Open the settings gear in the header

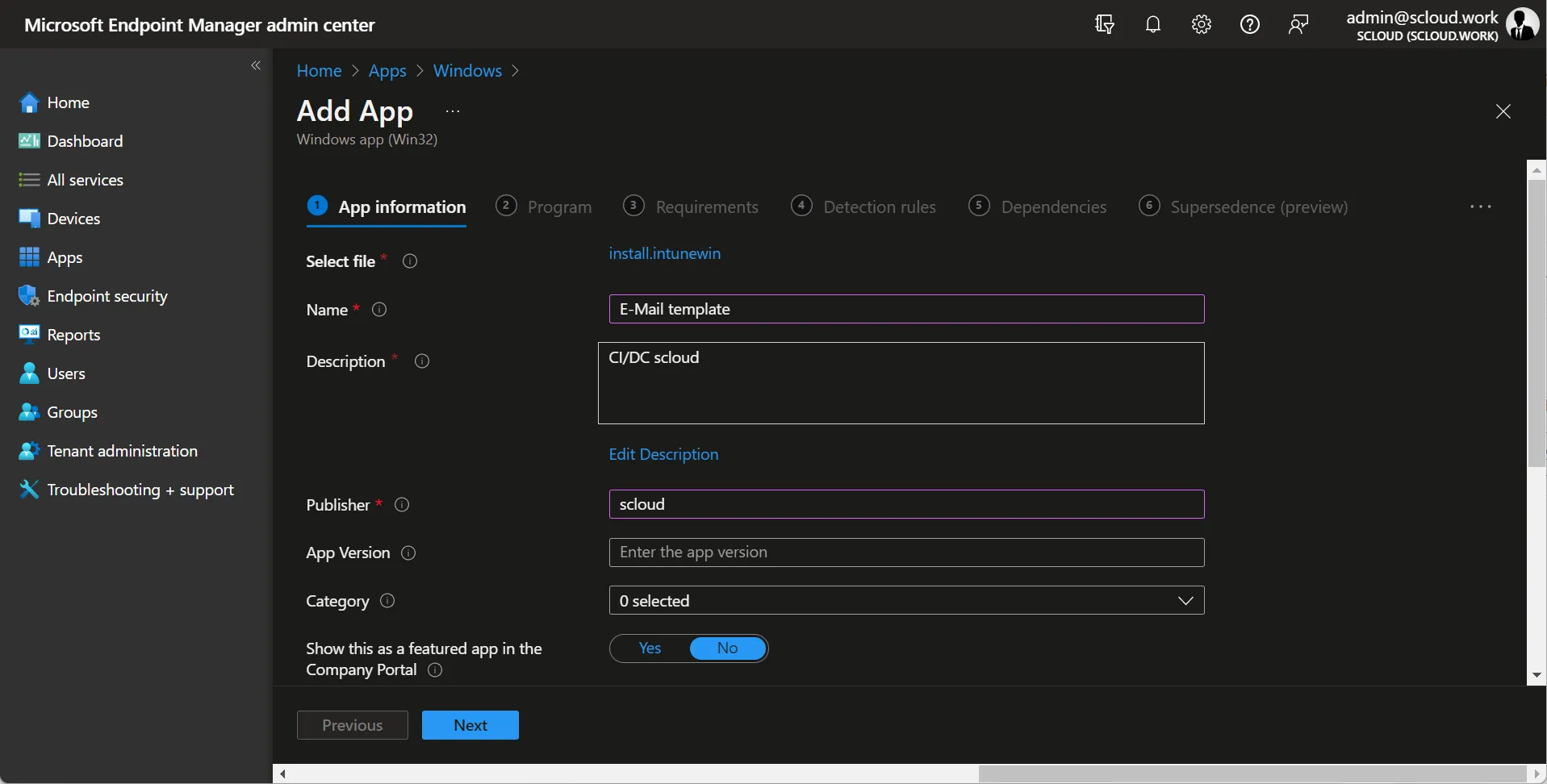[1202, 24]
